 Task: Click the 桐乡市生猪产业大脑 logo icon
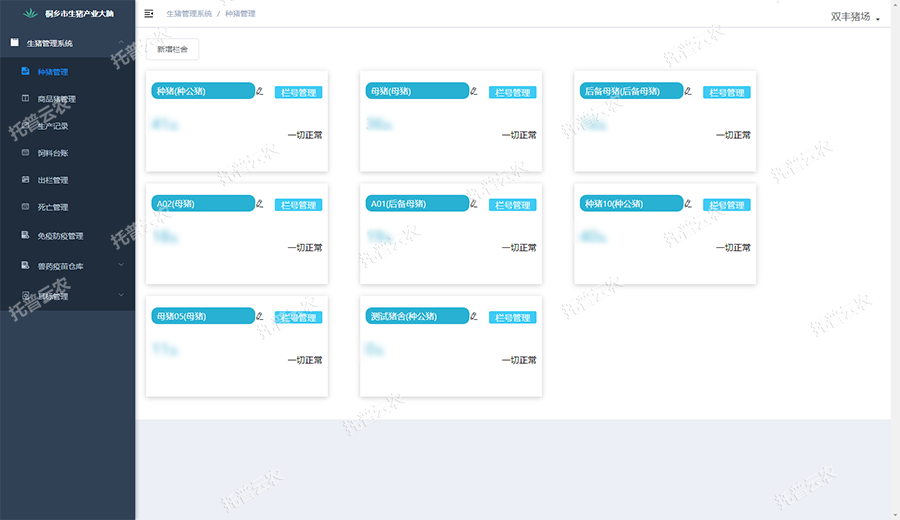(x=28, y=13)
